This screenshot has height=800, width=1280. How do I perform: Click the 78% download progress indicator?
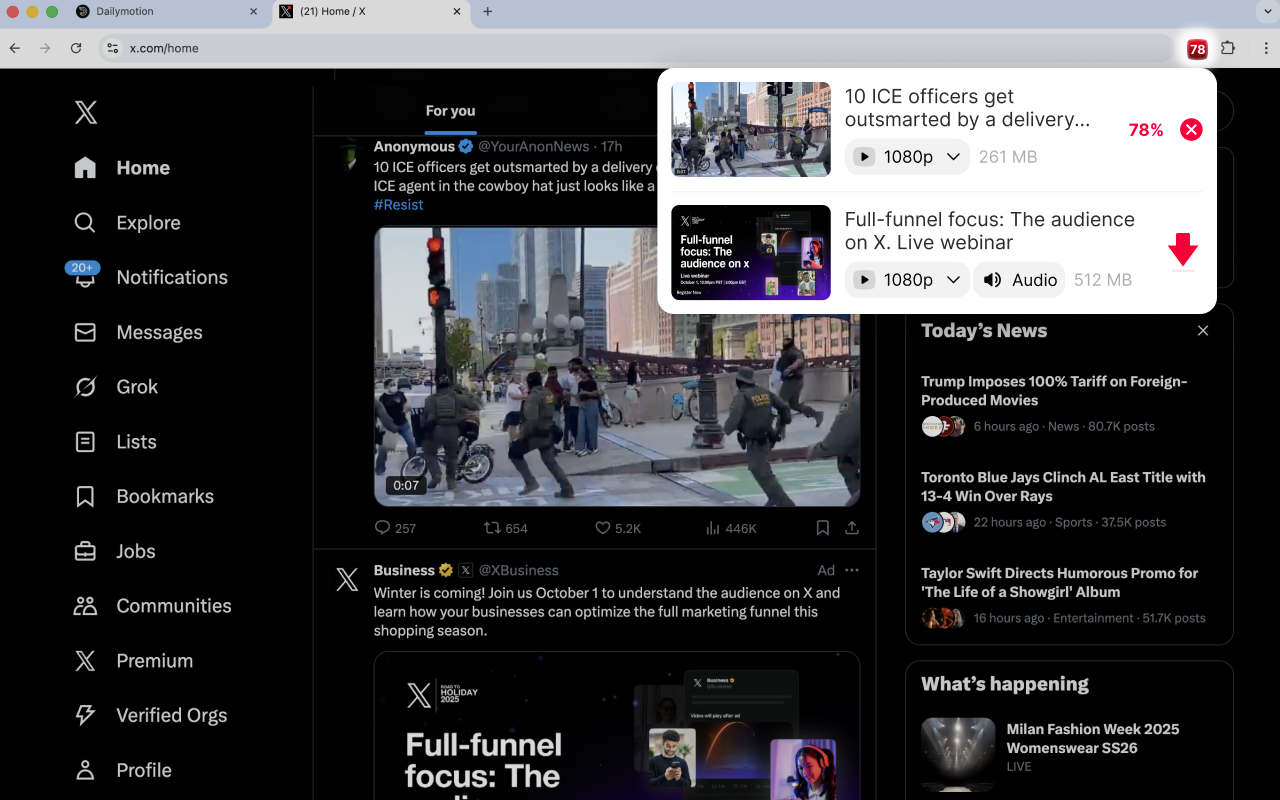click(1144, 129)
